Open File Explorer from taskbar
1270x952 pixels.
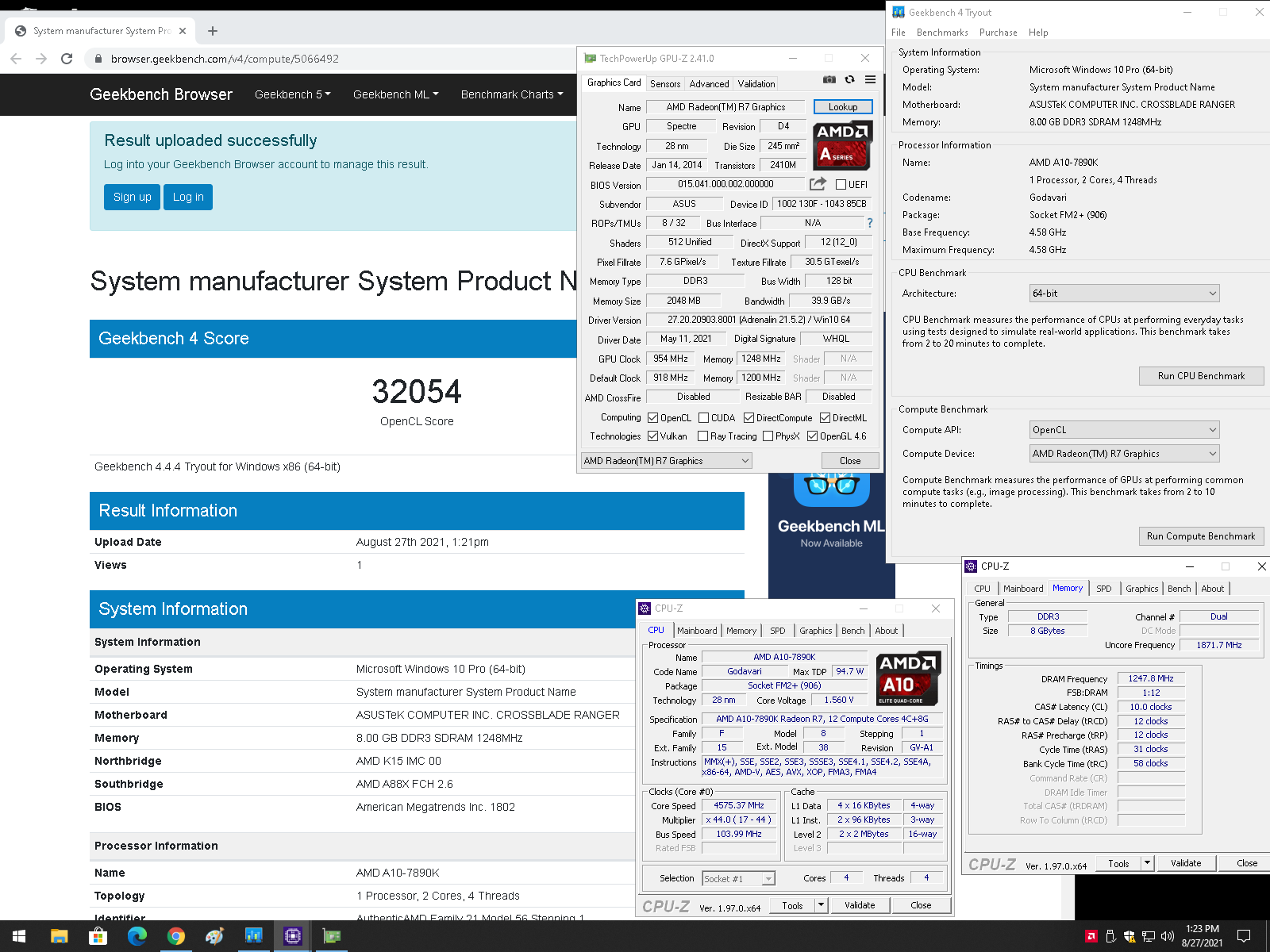pos(59,936)
